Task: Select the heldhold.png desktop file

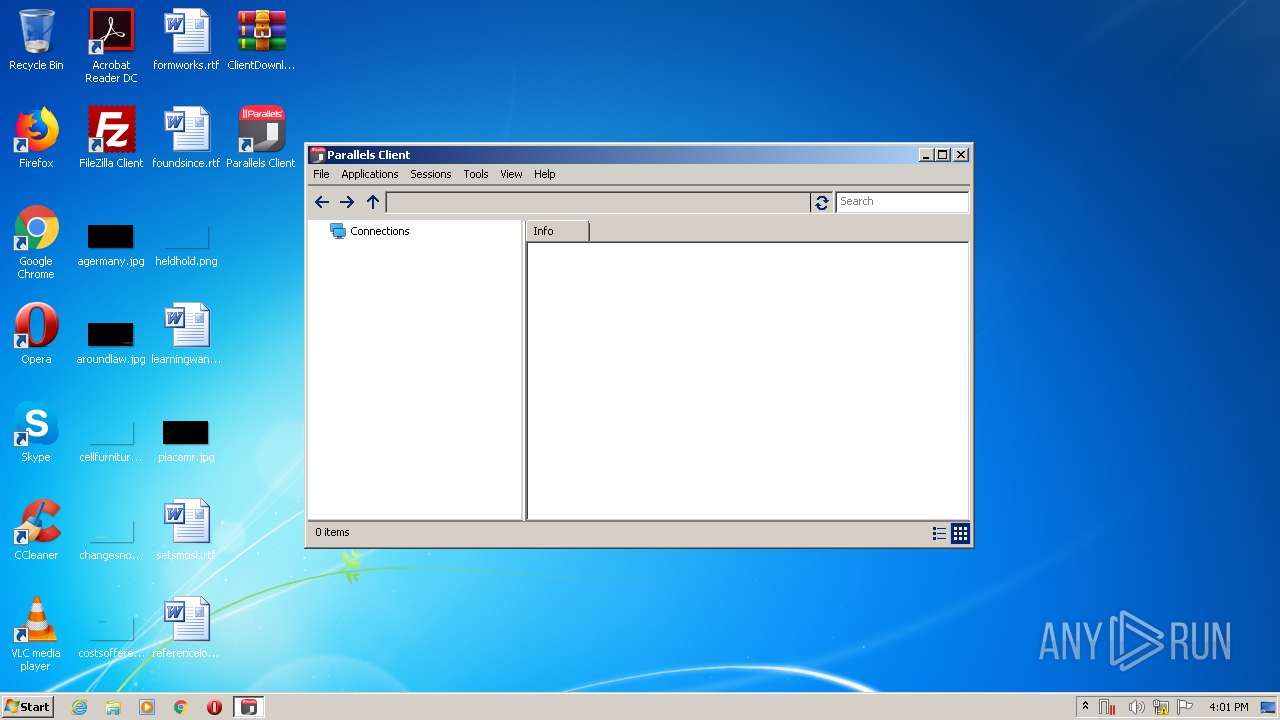Action: click(x=186, y=244)
